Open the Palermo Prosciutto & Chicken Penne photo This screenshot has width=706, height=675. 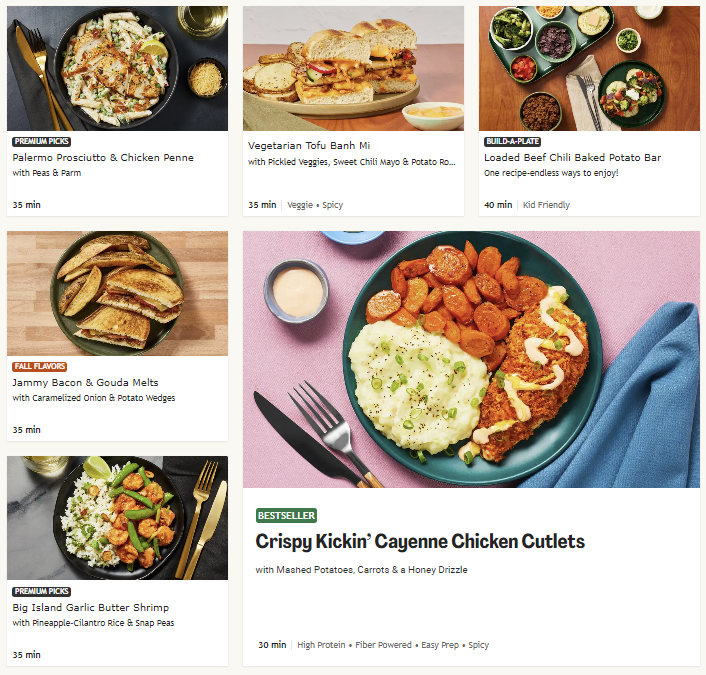click(117, 68)
